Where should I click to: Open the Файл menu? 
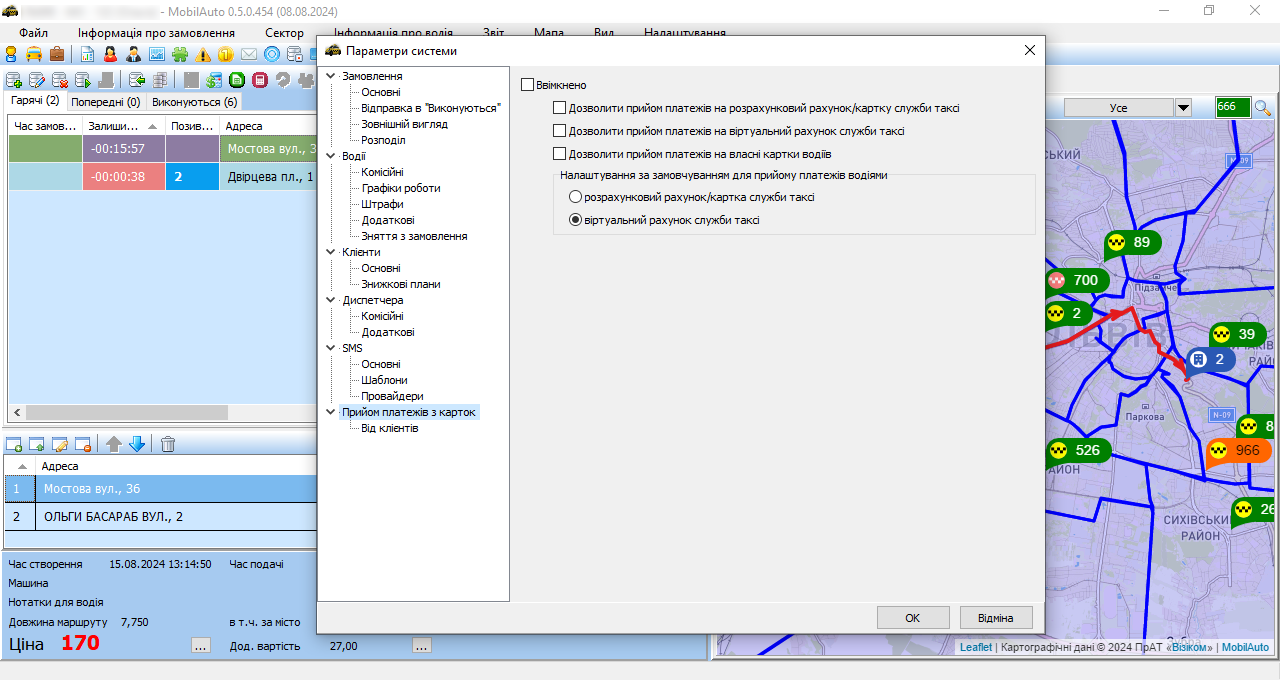(33, 33)
